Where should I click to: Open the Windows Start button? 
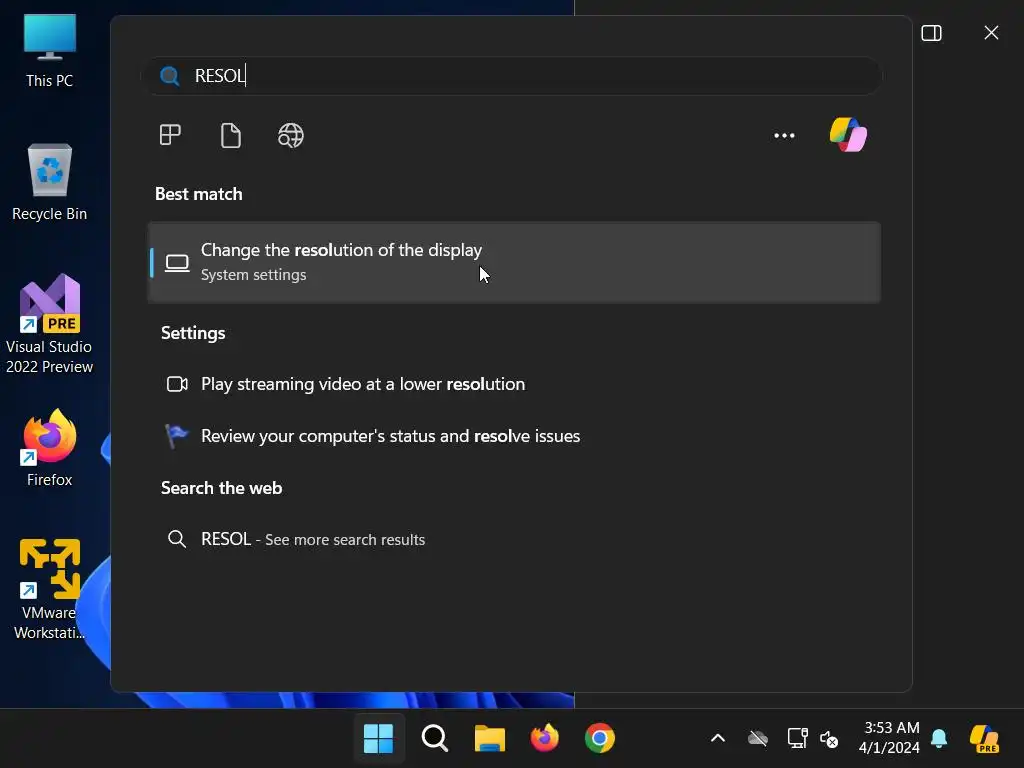click(x=378, y=739)
